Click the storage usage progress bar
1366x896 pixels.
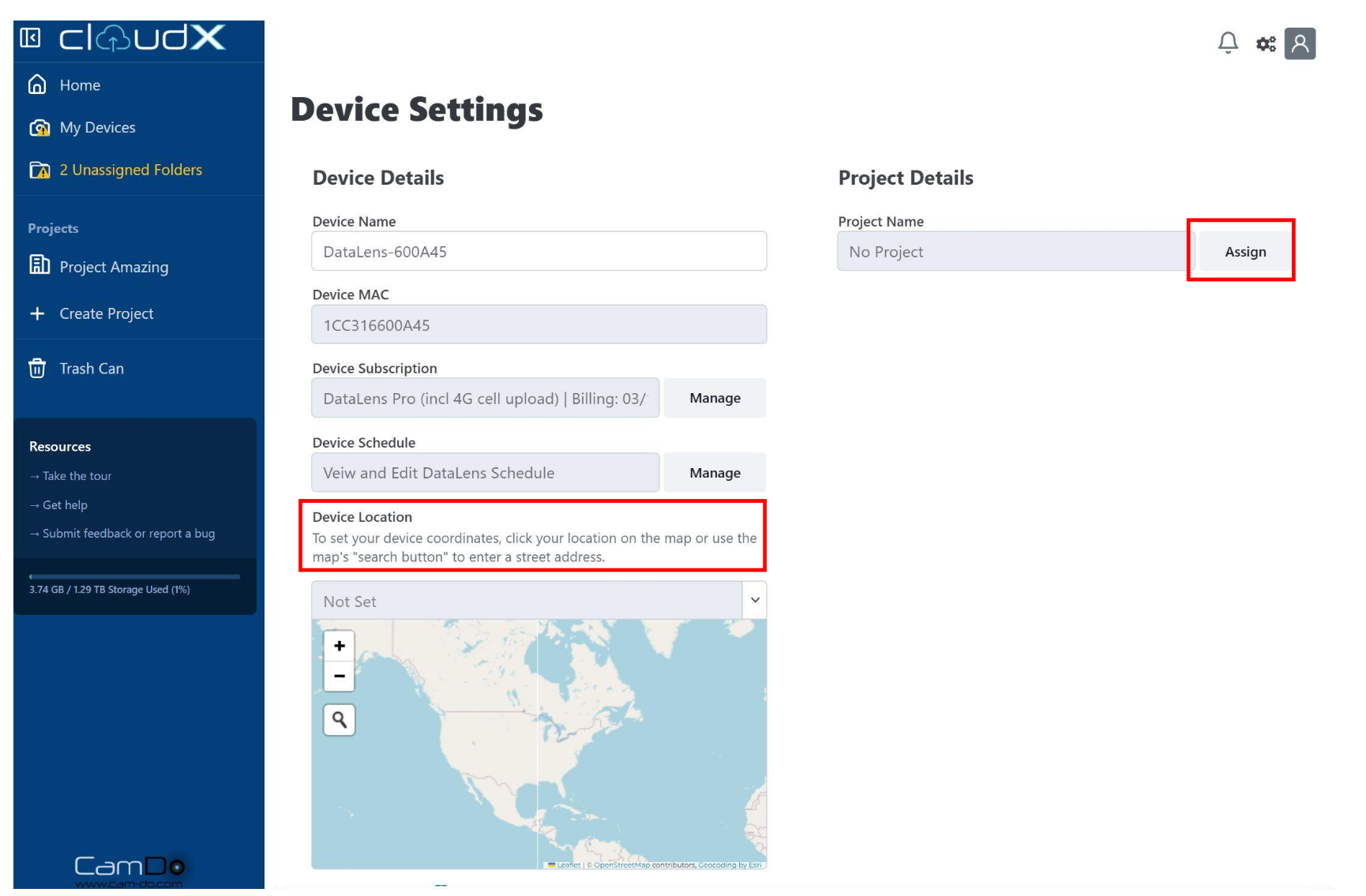tap(134, 577)
